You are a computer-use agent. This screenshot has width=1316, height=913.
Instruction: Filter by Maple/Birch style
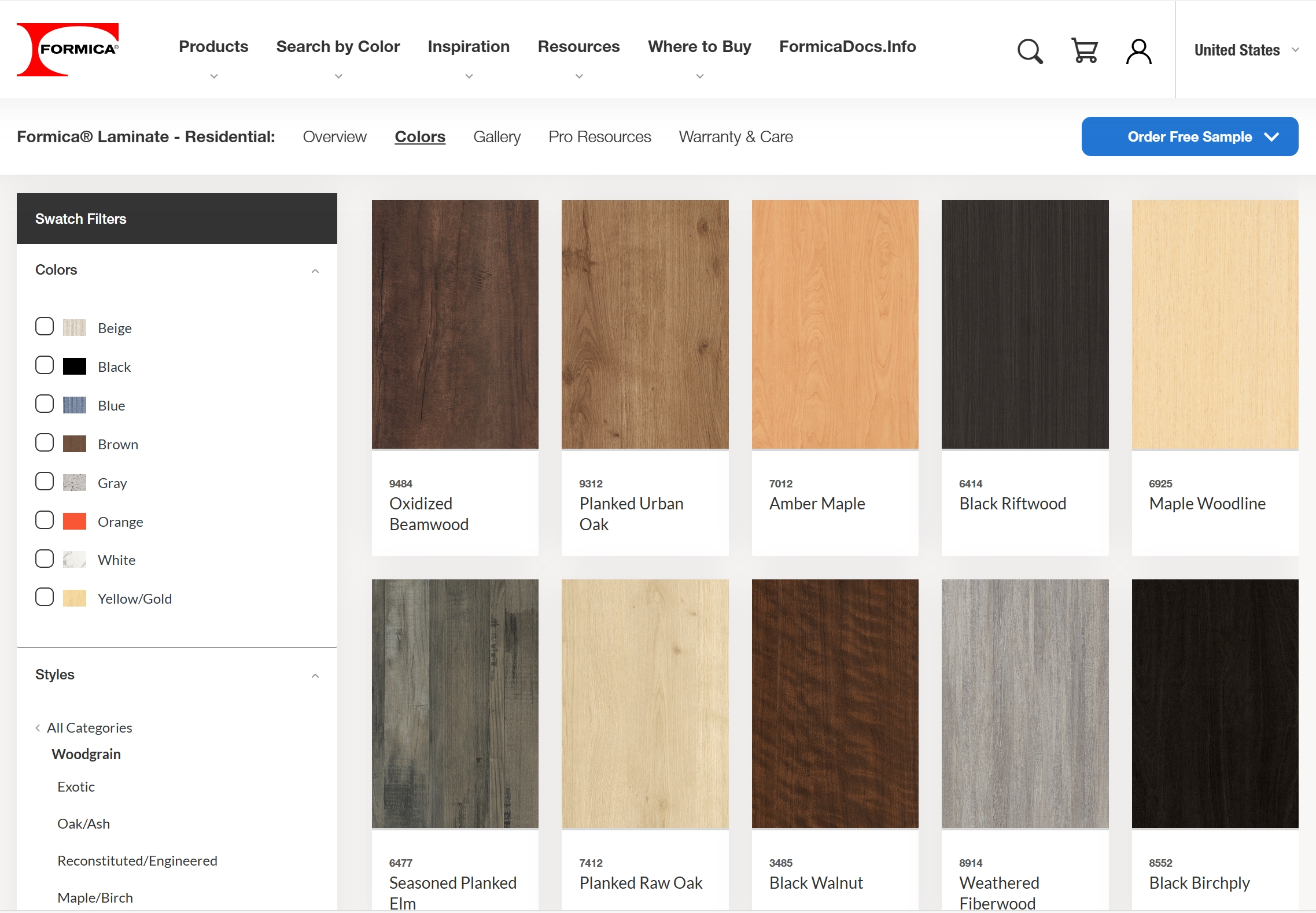[95, 897]
